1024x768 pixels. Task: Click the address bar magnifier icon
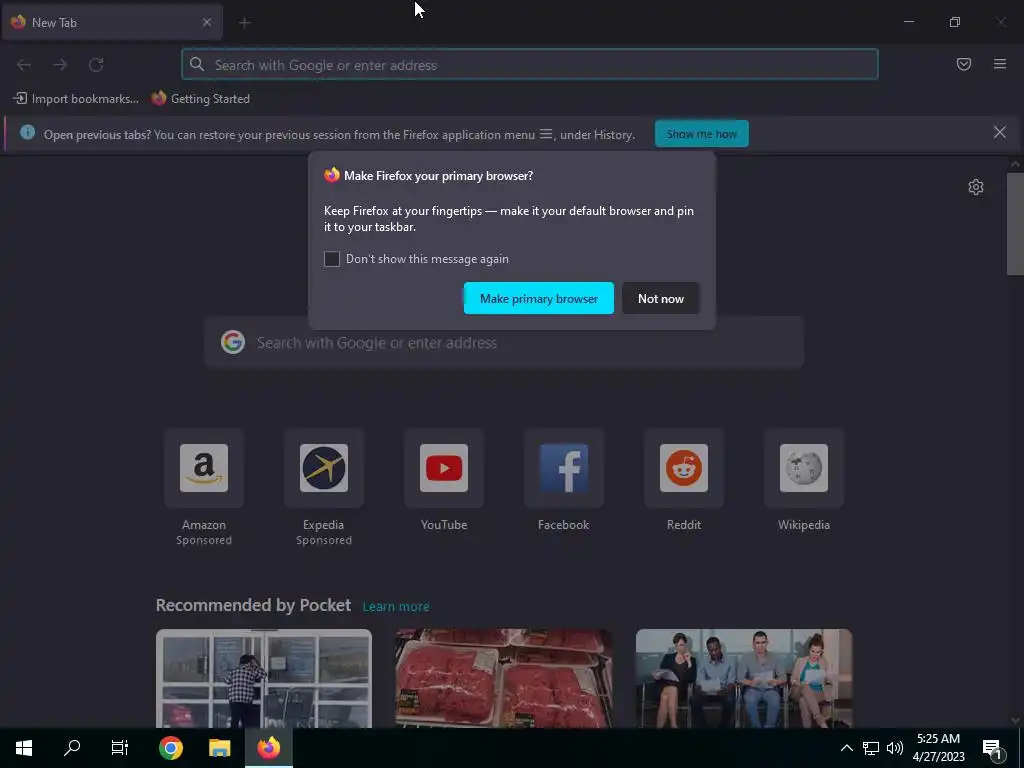[x=197, y=64]
